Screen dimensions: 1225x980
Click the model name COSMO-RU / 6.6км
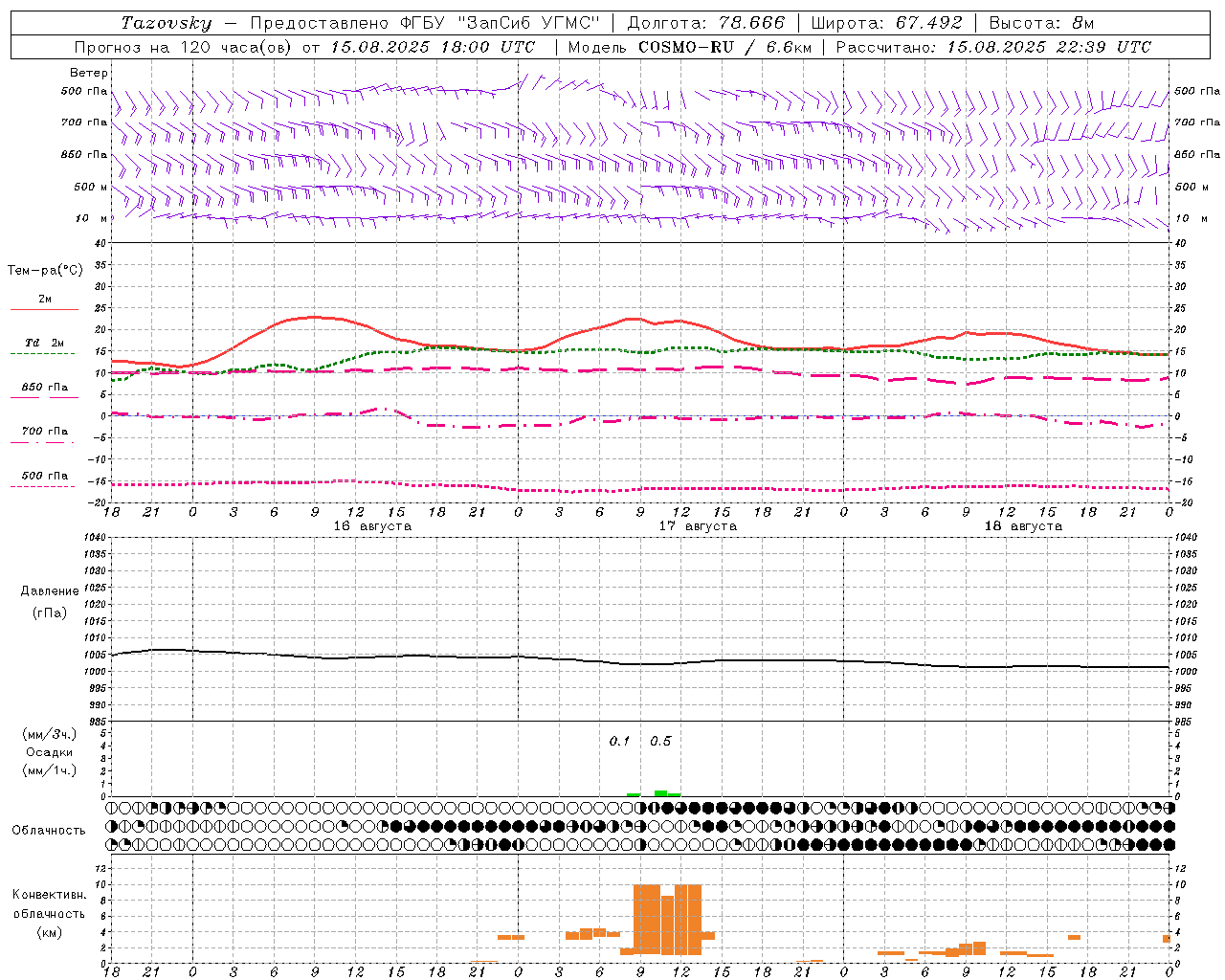click(725, 47)
